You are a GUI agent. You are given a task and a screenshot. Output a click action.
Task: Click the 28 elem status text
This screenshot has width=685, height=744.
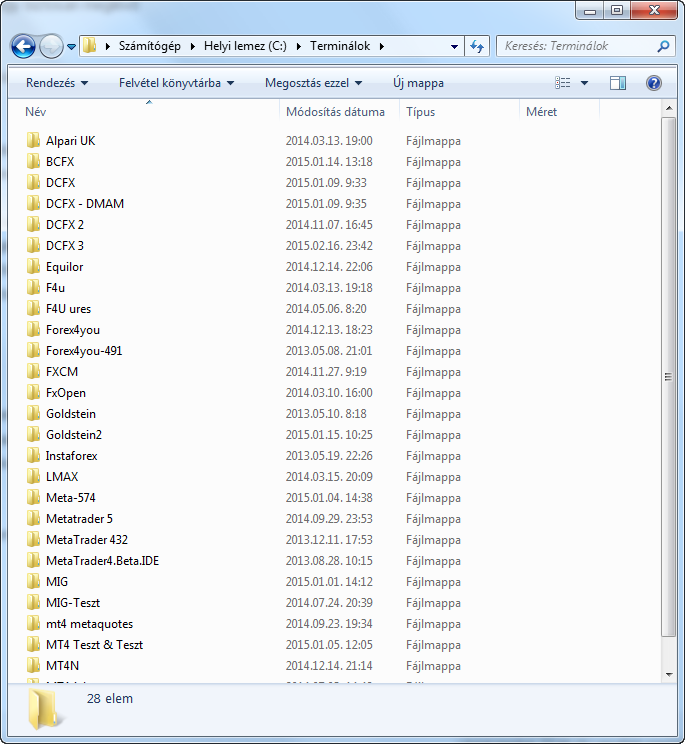pos(110,699)
